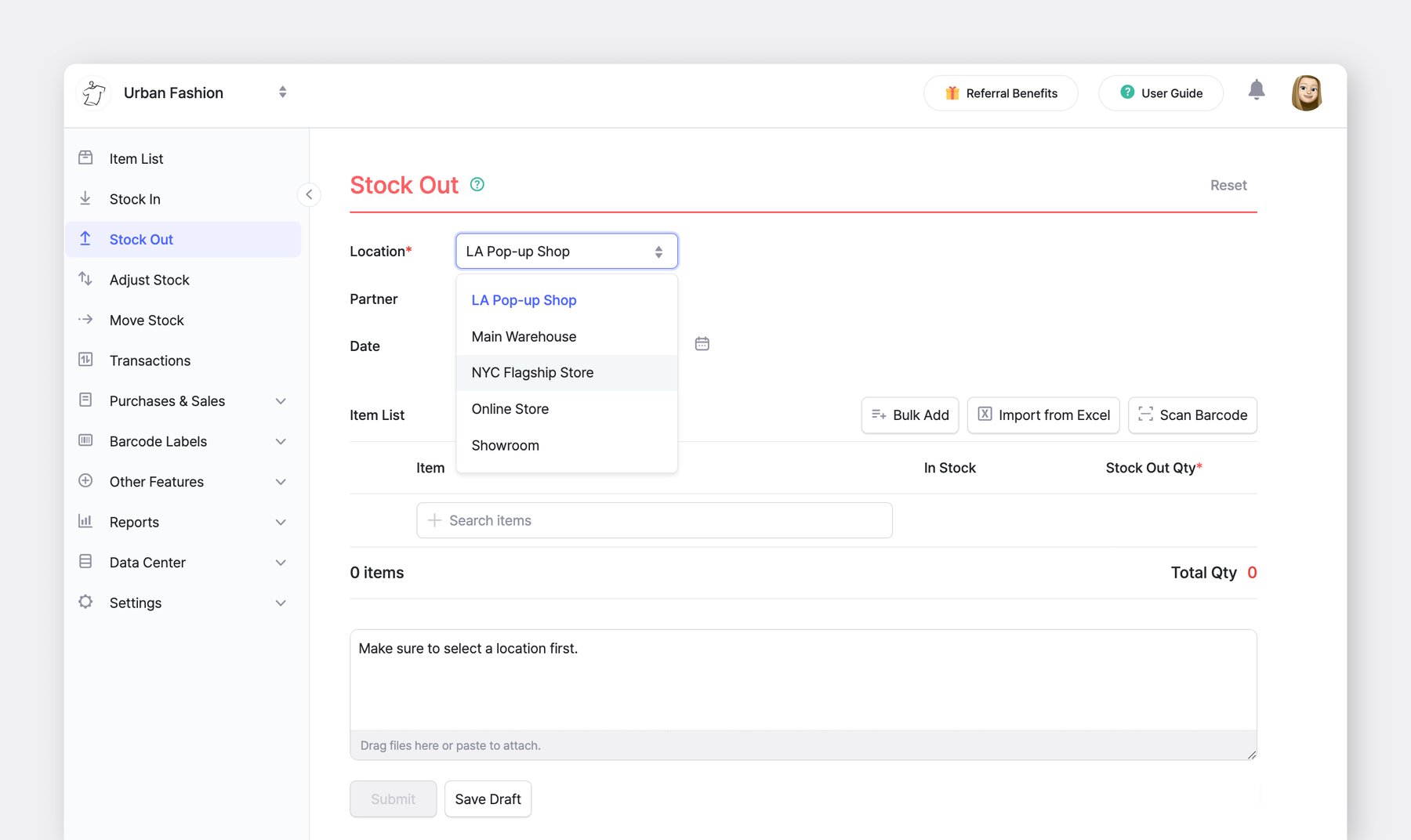The height and width of the screenshot is (840, 1411).
Task: Click the Search items input field
Action: click(654, 521)
